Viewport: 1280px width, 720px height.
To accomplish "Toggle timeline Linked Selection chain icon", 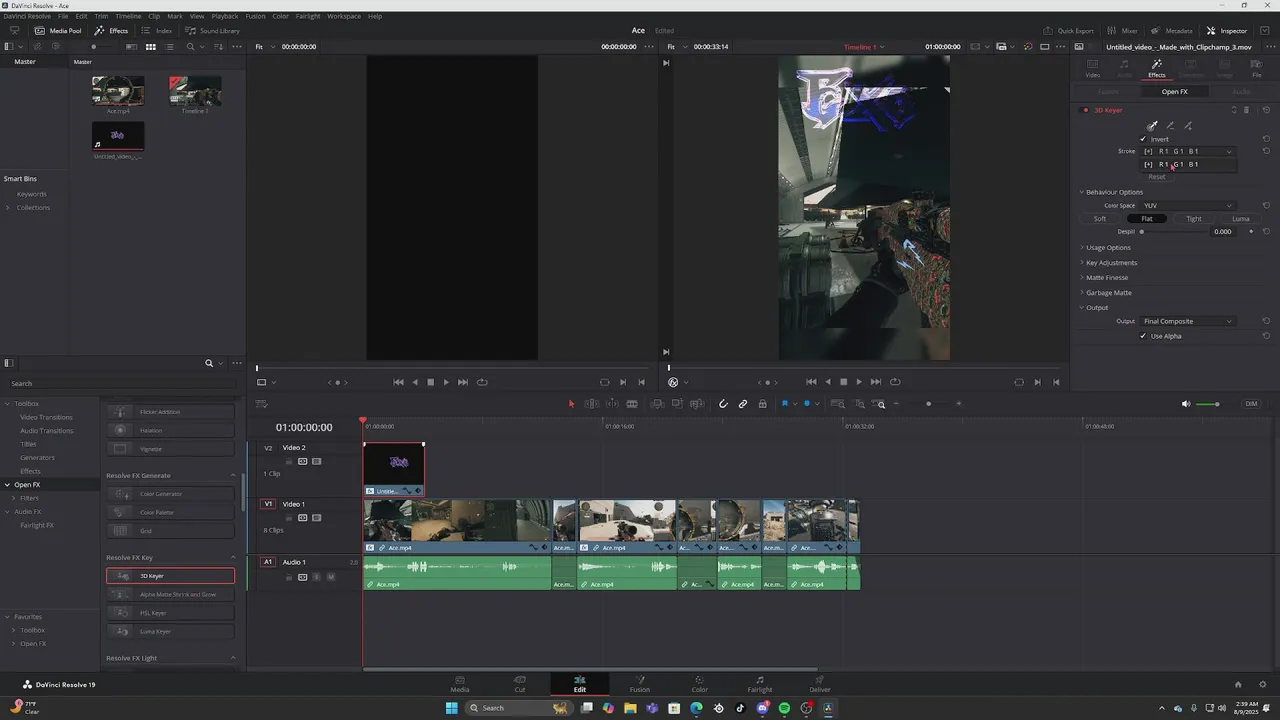I will (743, 404).
